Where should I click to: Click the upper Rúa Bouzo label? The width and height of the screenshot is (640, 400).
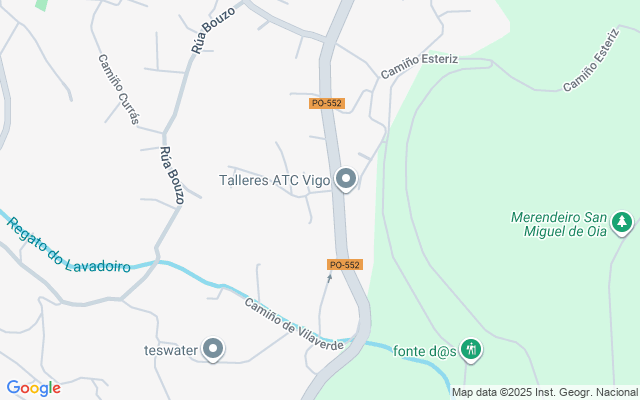213,30
